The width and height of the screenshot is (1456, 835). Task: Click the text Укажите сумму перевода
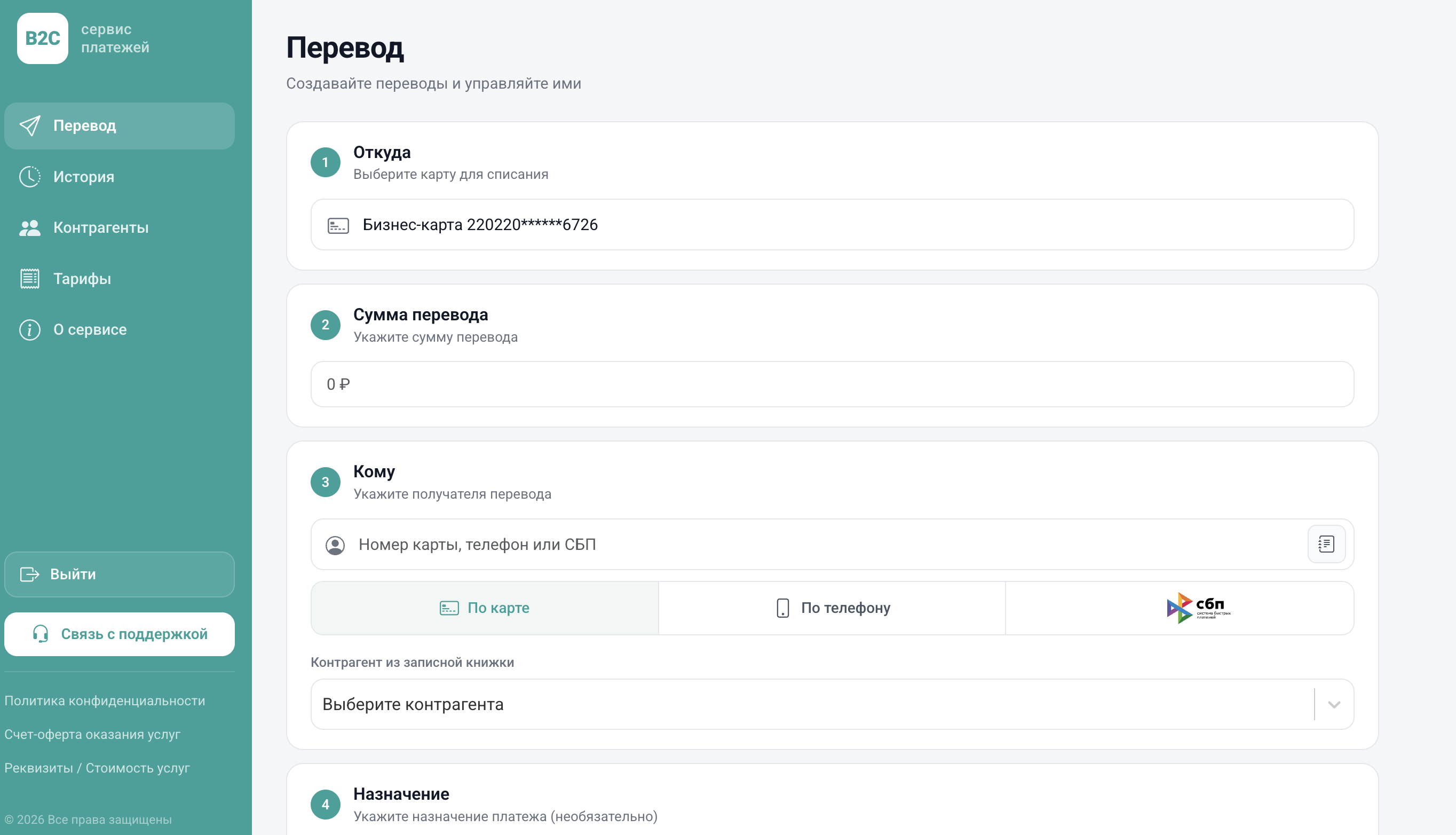click(x=436, y=337)
